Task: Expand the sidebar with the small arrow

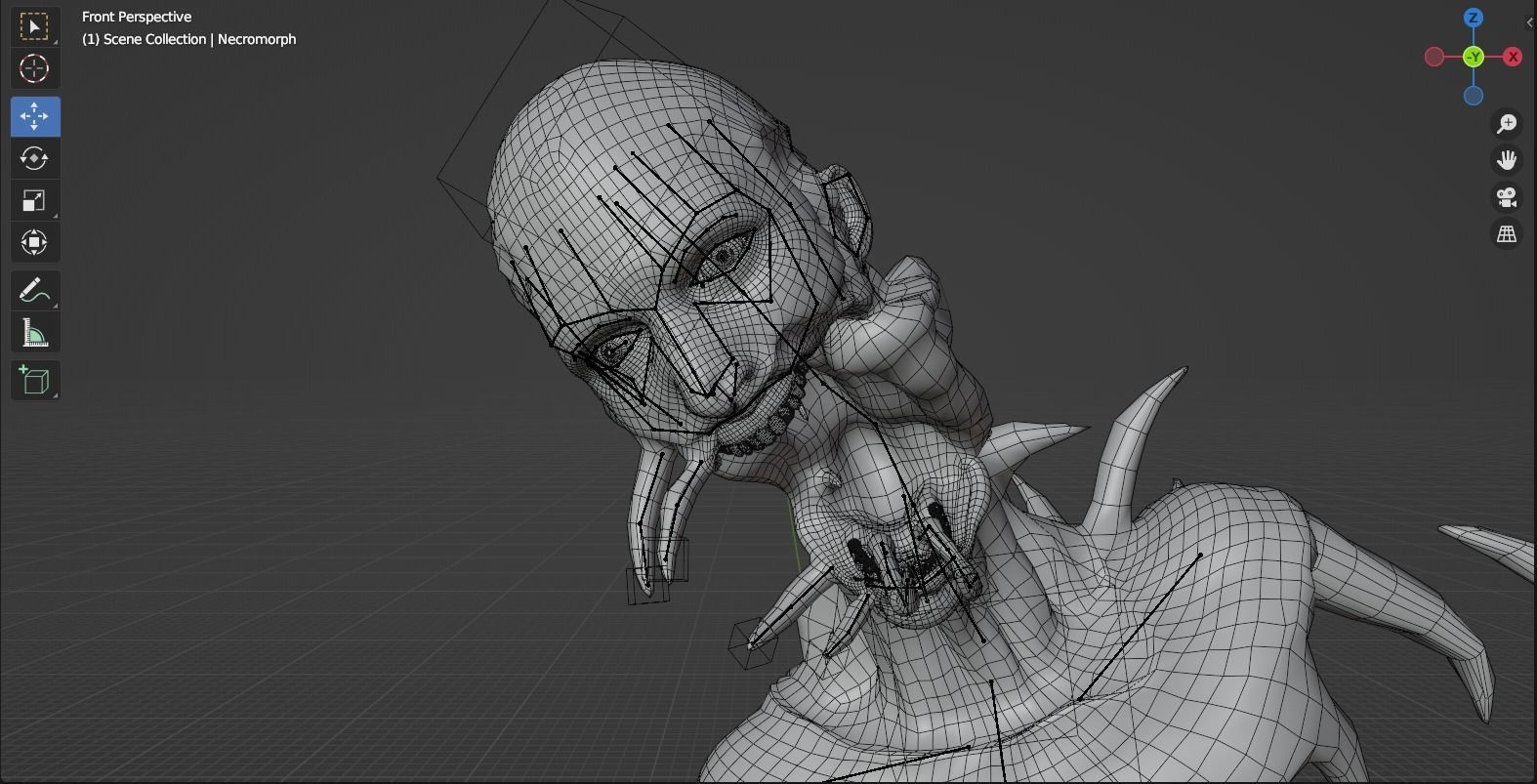Action: (x=1530, y=21)
